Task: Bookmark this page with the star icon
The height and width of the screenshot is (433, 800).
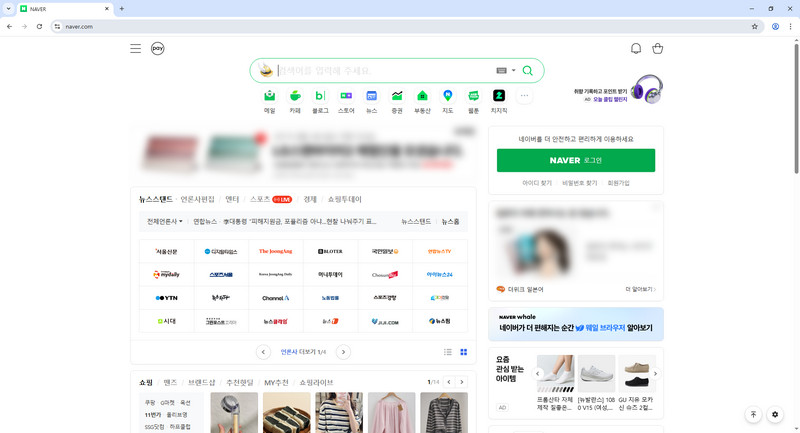Action: coord(755,27)
